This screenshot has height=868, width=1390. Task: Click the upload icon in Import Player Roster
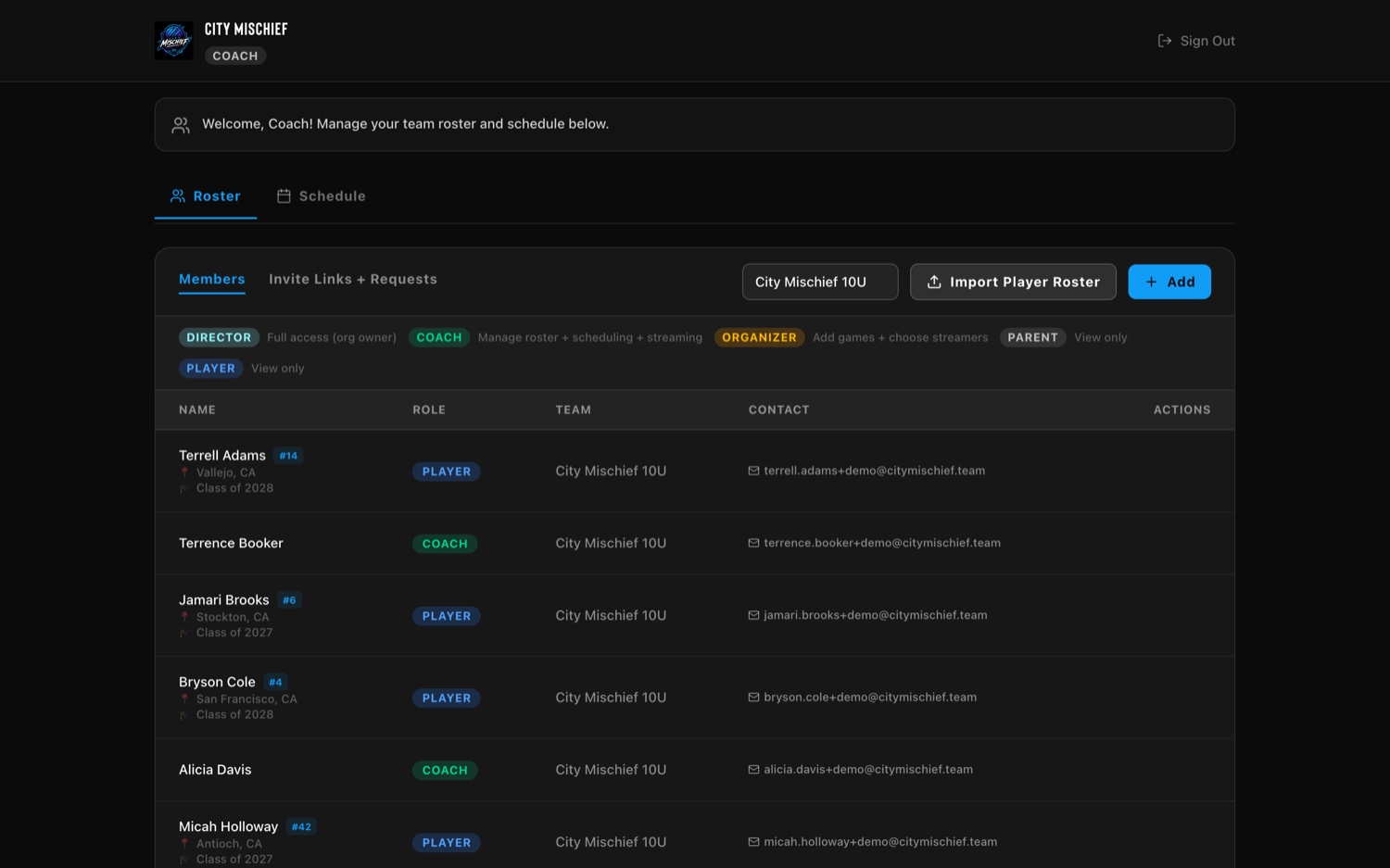point(934,282)
